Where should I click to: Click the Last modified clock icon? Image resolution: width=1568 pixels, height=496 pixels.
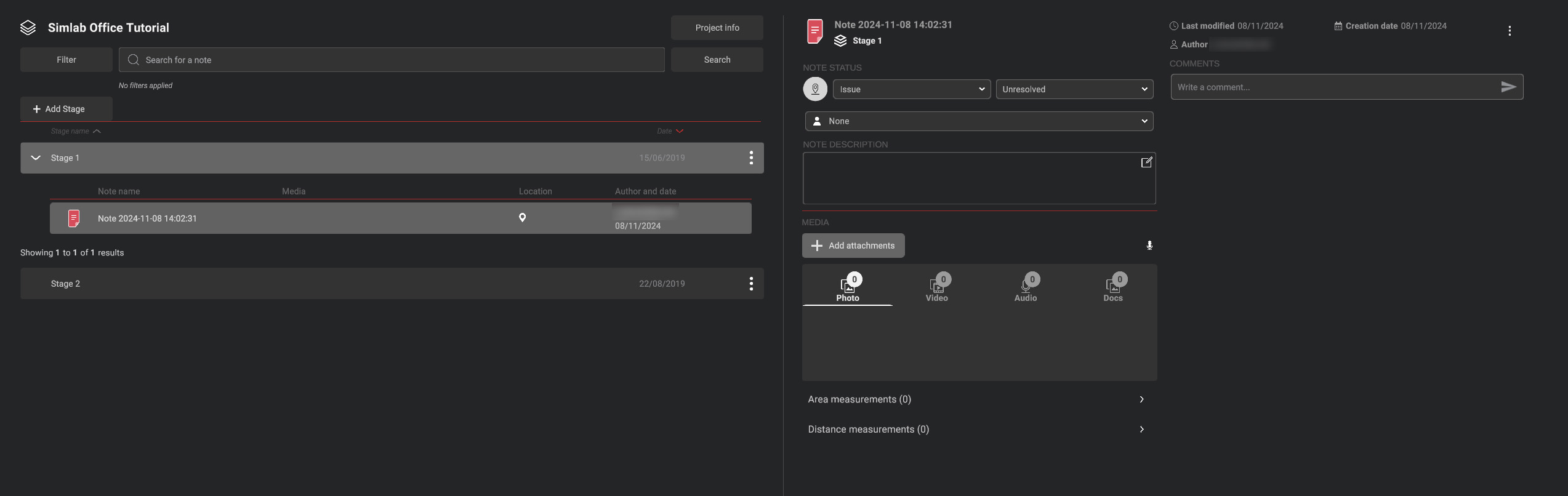(1174, 26)
